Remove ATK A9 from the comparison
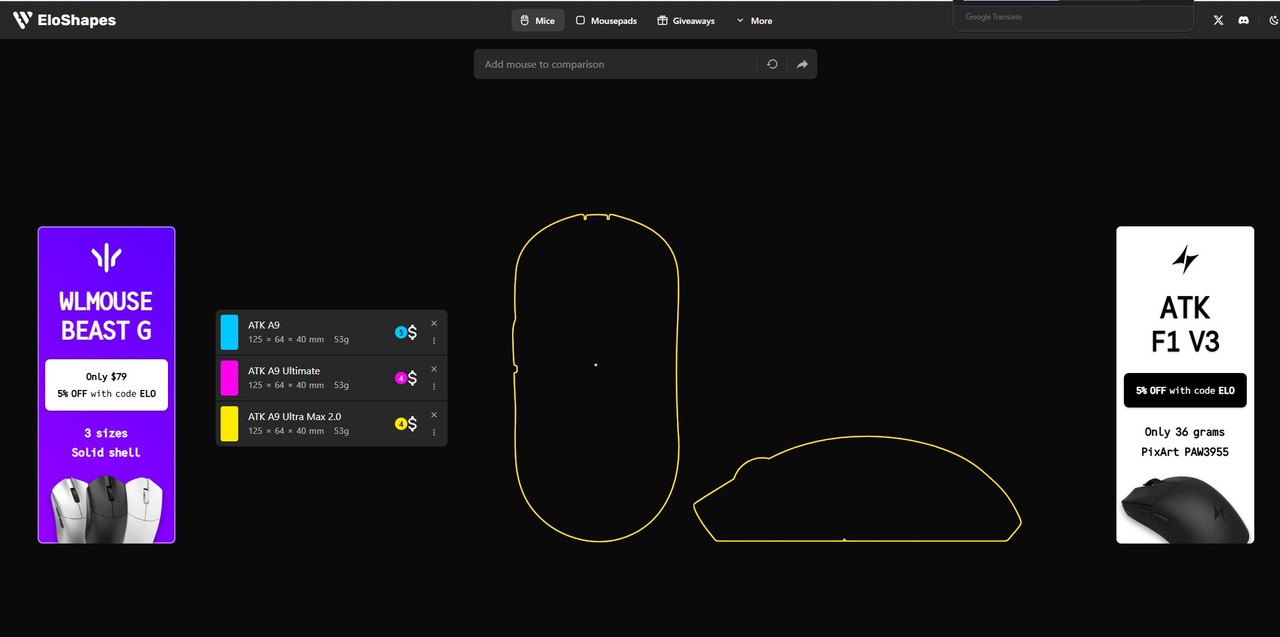Image resolution: width=1280 pixels, height=637 pixels. [434, 323]
